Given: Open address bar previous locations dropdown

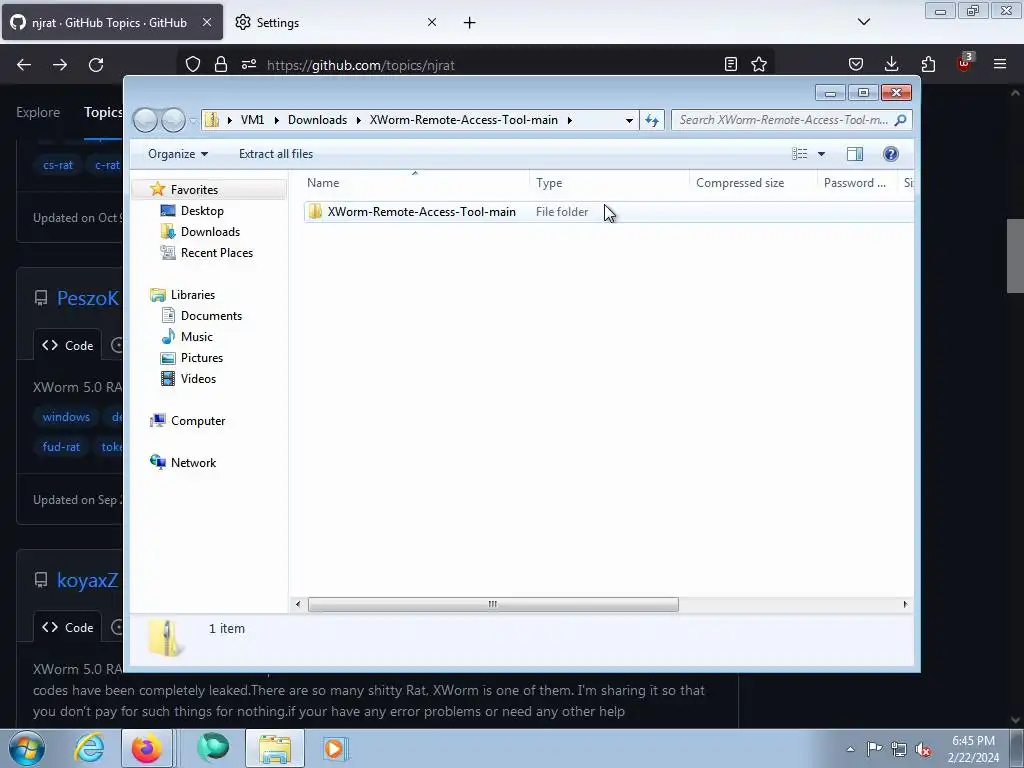Looking at the screenshot, I should [x=629, y=120].
